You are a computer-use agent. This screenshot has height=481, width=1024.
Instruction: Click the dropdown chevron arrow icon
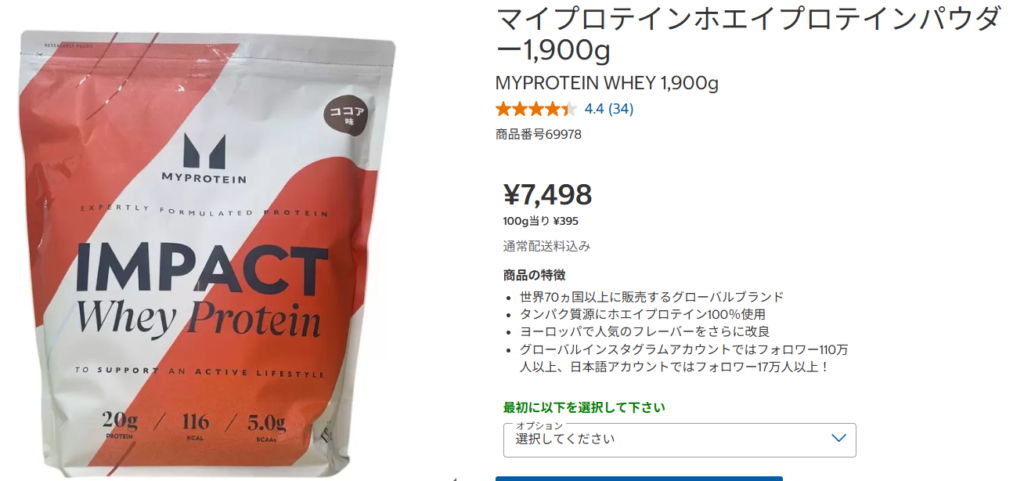point(839,438)
